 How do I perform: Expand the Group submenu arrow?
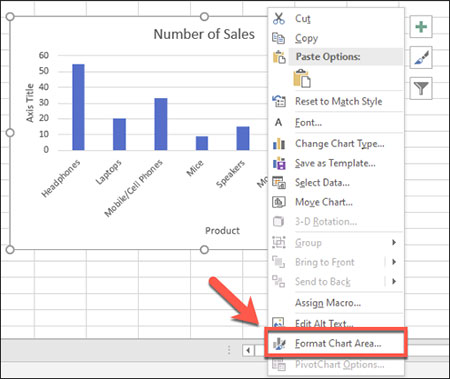click(x=394, y=242)
